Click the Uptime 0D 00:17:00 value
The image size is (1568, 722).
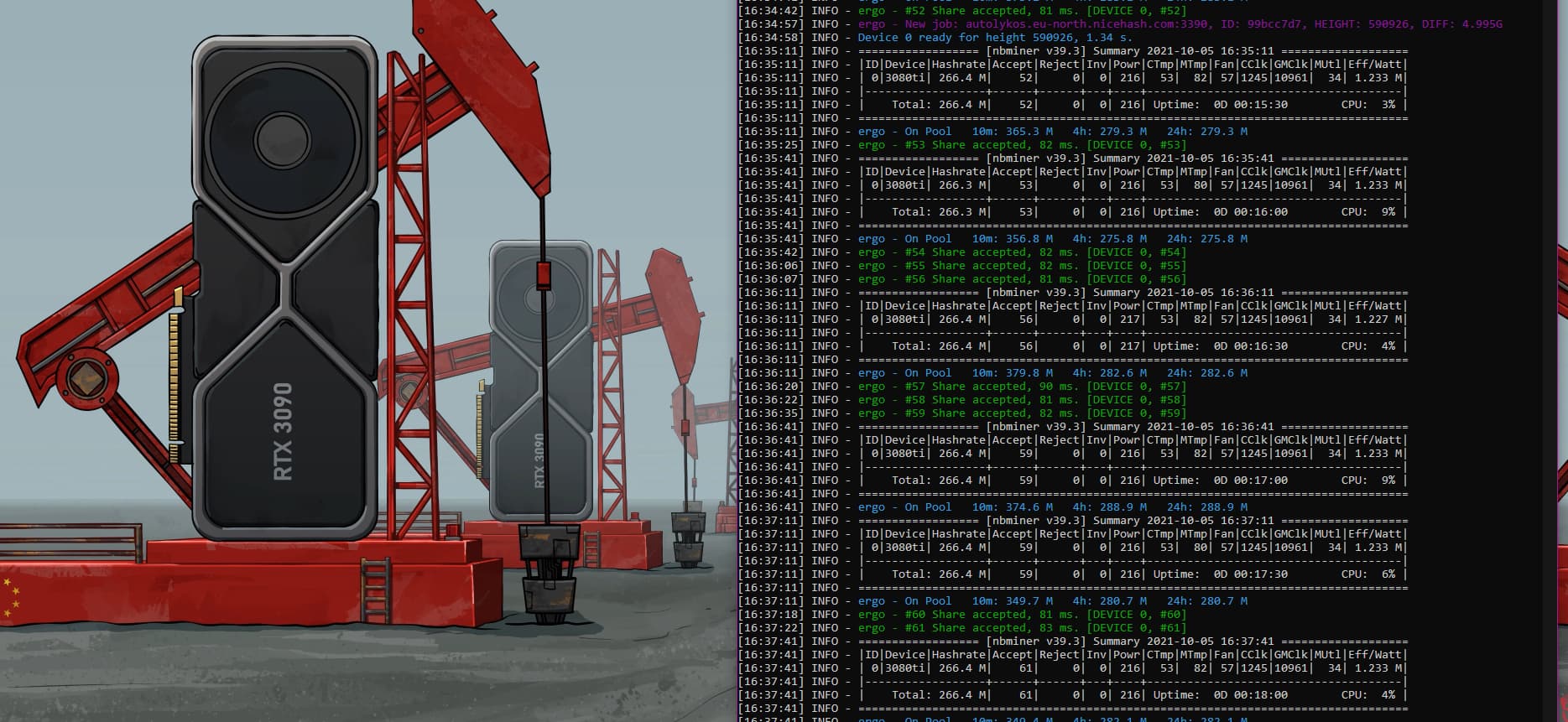pos(1221,480)
